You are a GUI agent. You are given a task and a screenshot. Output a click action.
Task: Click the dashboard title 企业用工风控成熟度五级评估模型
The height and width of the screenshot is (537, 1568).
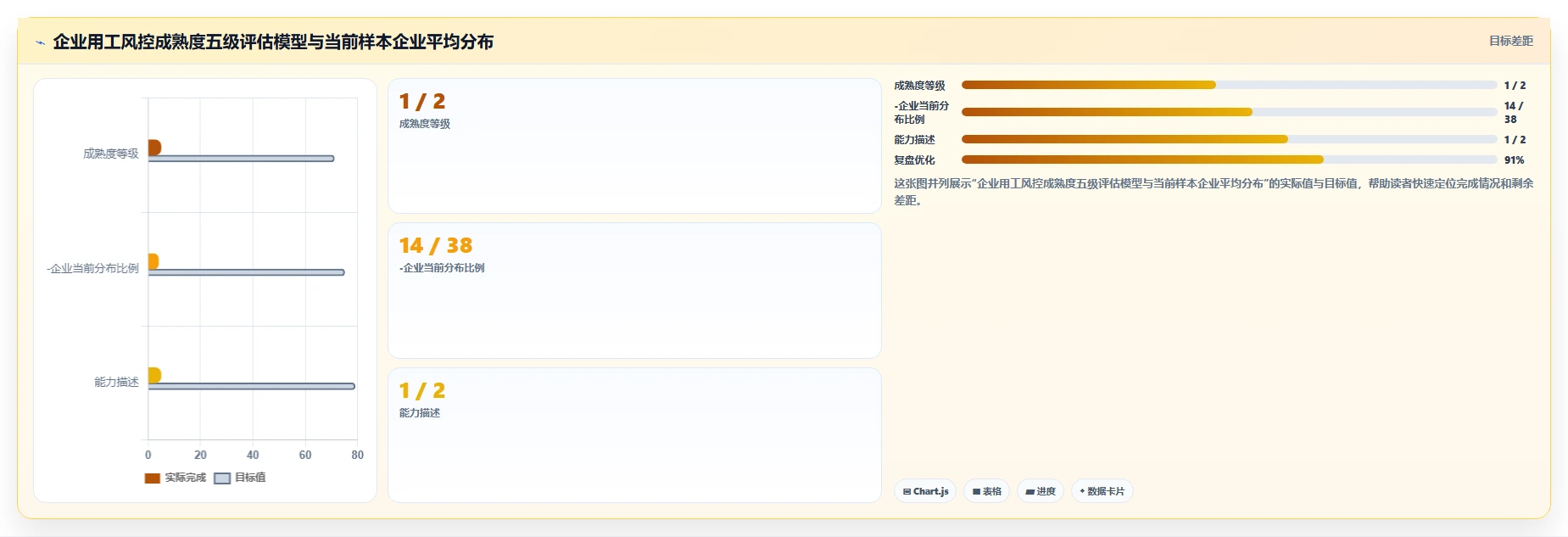click(273, 42)
